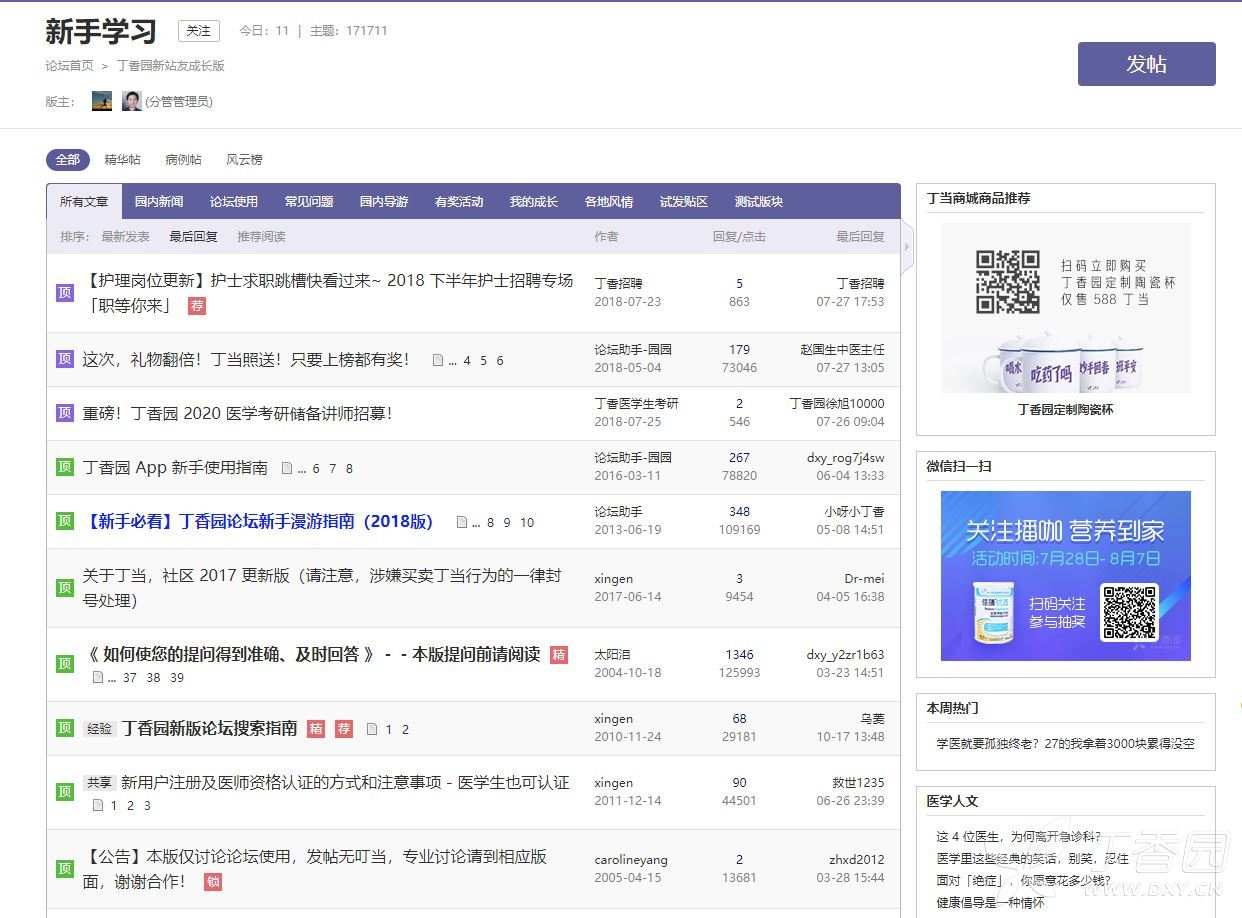The width and height of the screenshot is (1242, 918).
Task: Click the 荐 badge on 护理岗位更新 post
Action: pos(197,306)
